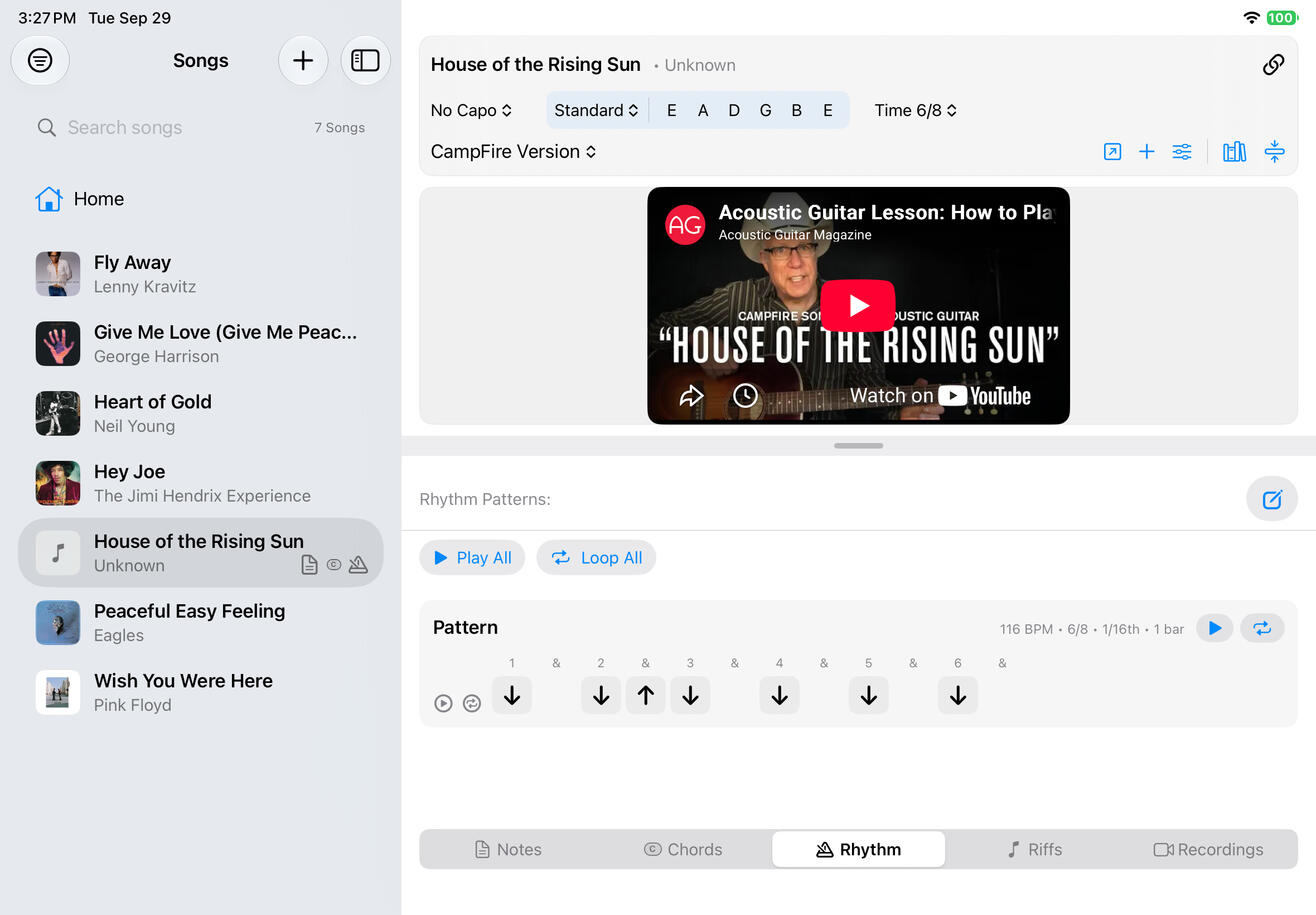Image resolution: width=1316 pixels, height=915 pixels.
Task: Click the link icon next to song title
Action: tap(1273, 65)
